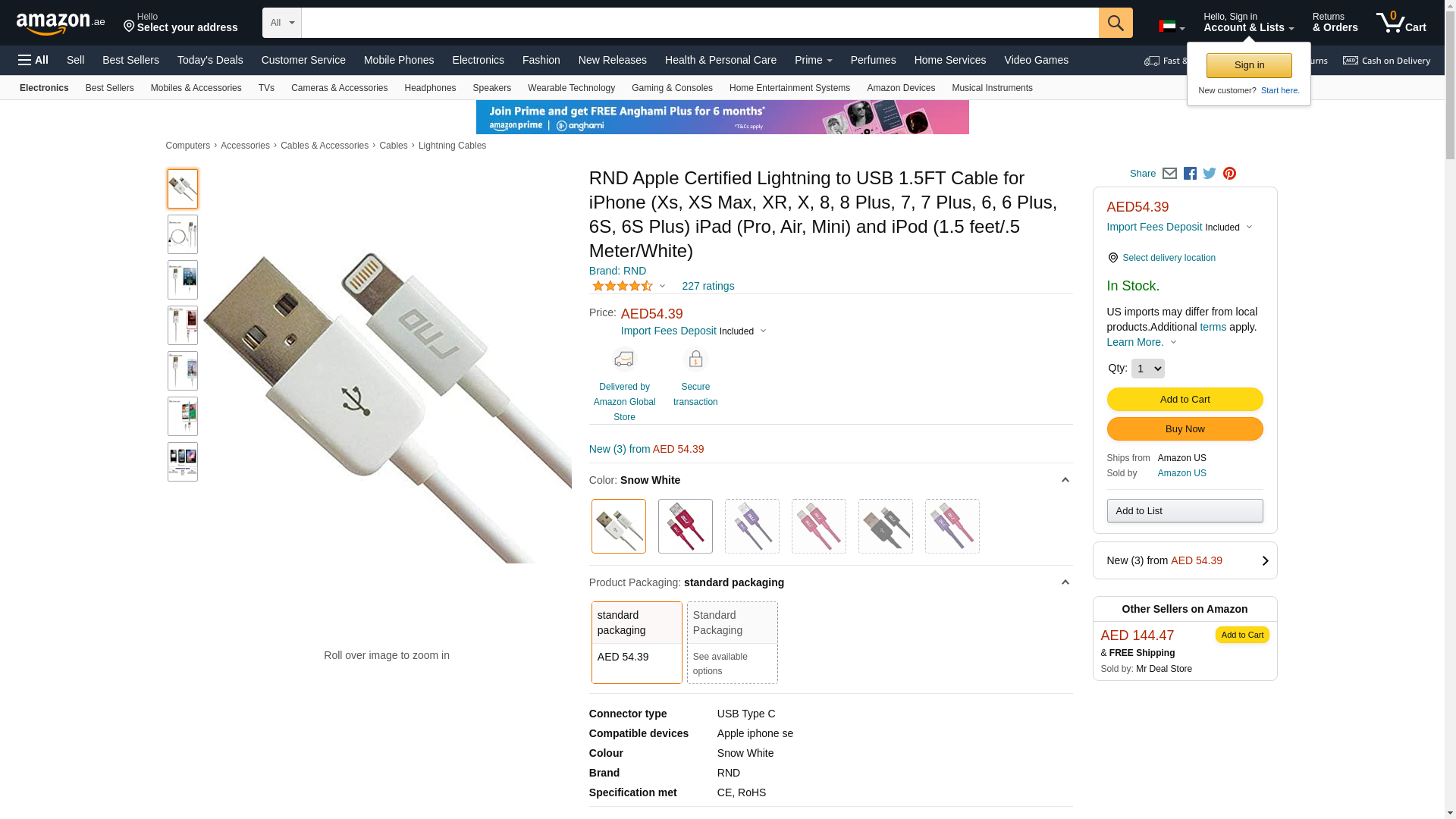Open the All hamburger menu
This screenshot has width=1456, height=819.
coord(33,60)
